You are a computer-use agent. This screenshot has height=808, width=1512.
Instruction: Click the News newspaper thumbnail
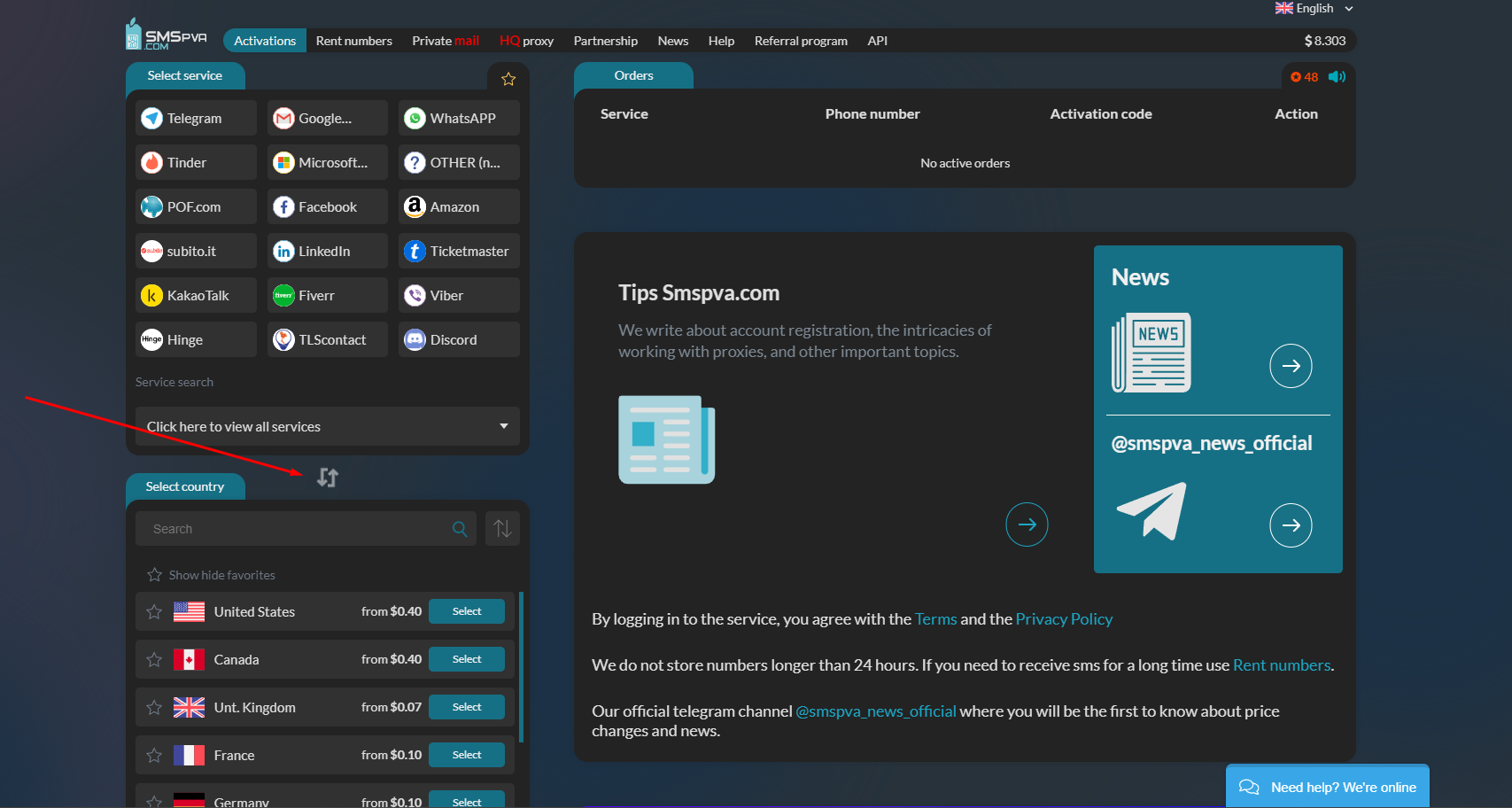point(1151,353)
